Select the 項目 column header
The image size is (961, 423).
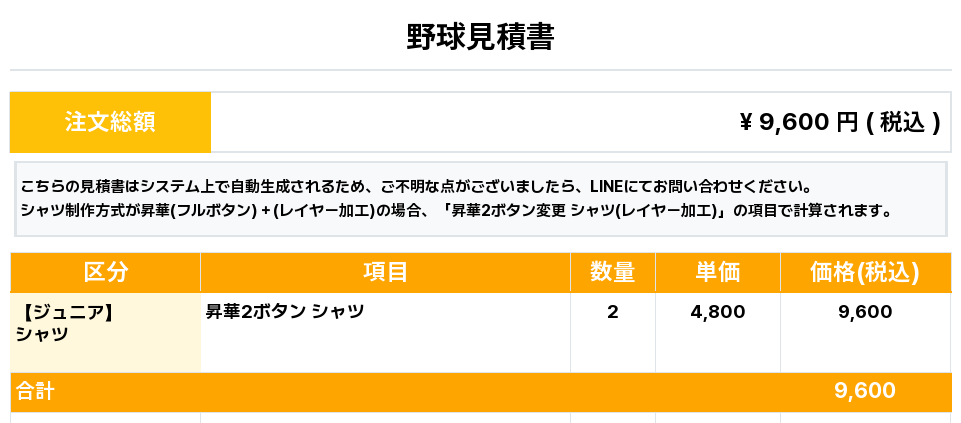(385, 272)
